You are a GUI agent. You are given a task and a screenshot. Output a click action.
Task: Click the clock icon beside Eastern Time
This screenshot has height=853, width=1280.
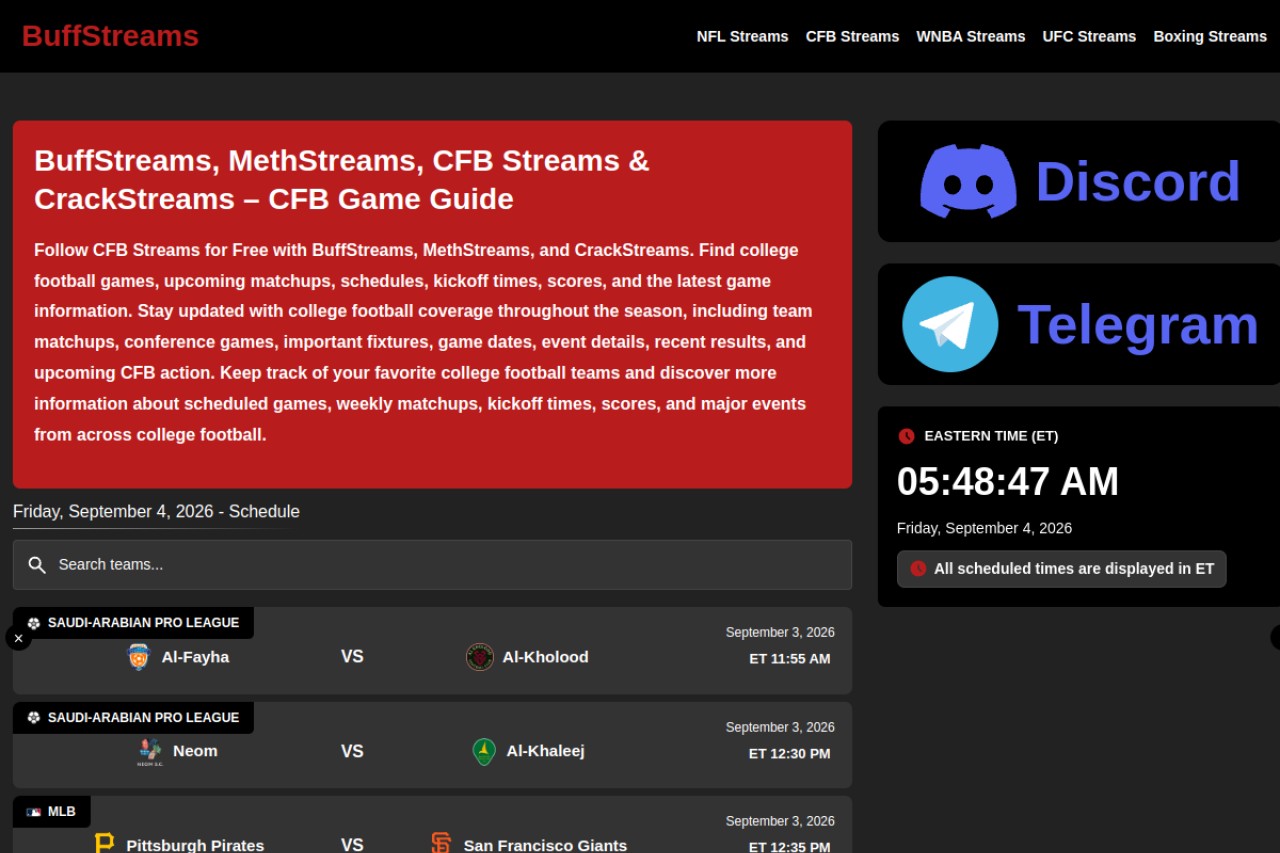tap(907, 436)
